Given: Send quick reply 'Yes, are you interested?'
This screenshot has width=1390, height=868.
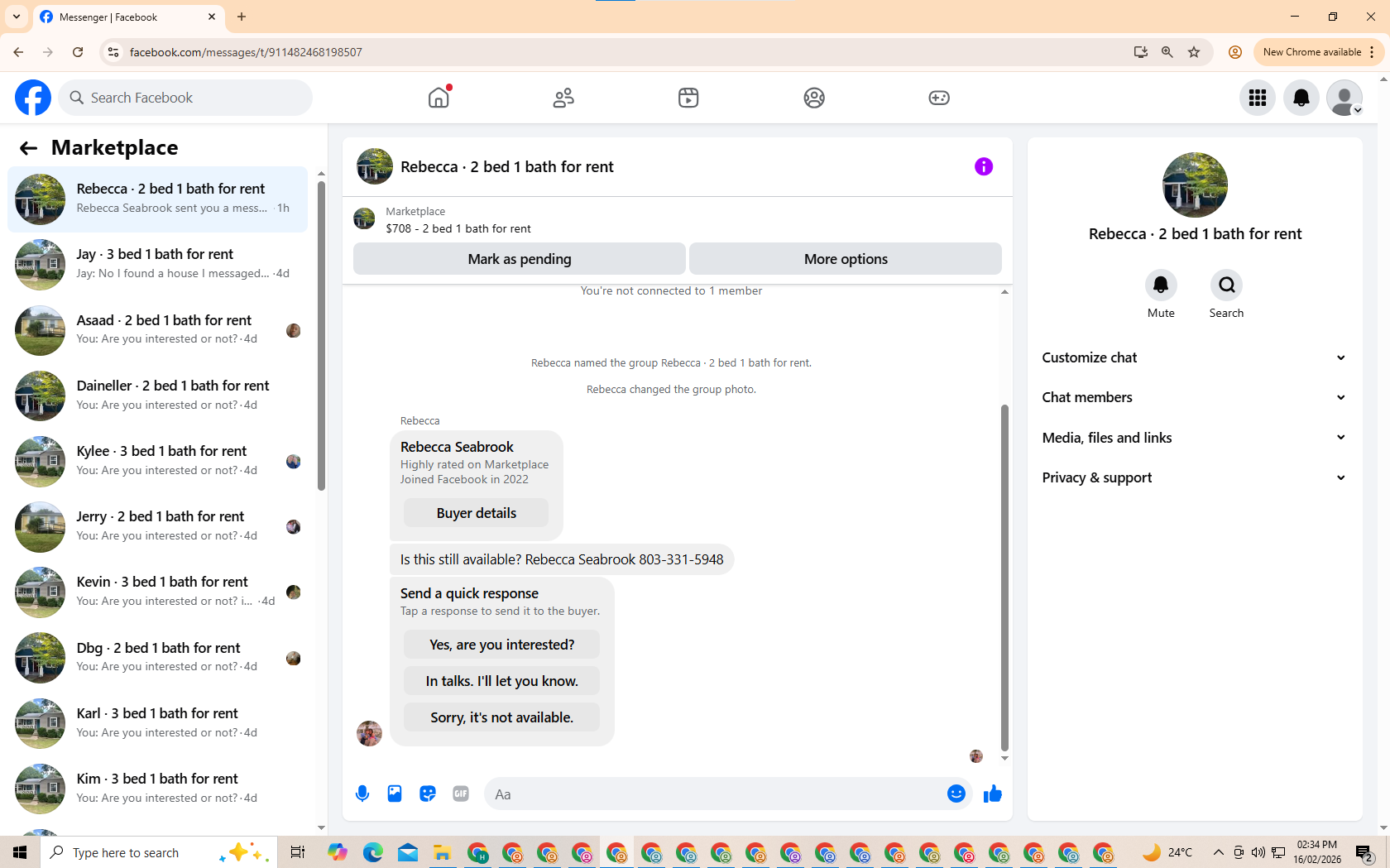Looking at the screenshot, I should coord(501,645).
